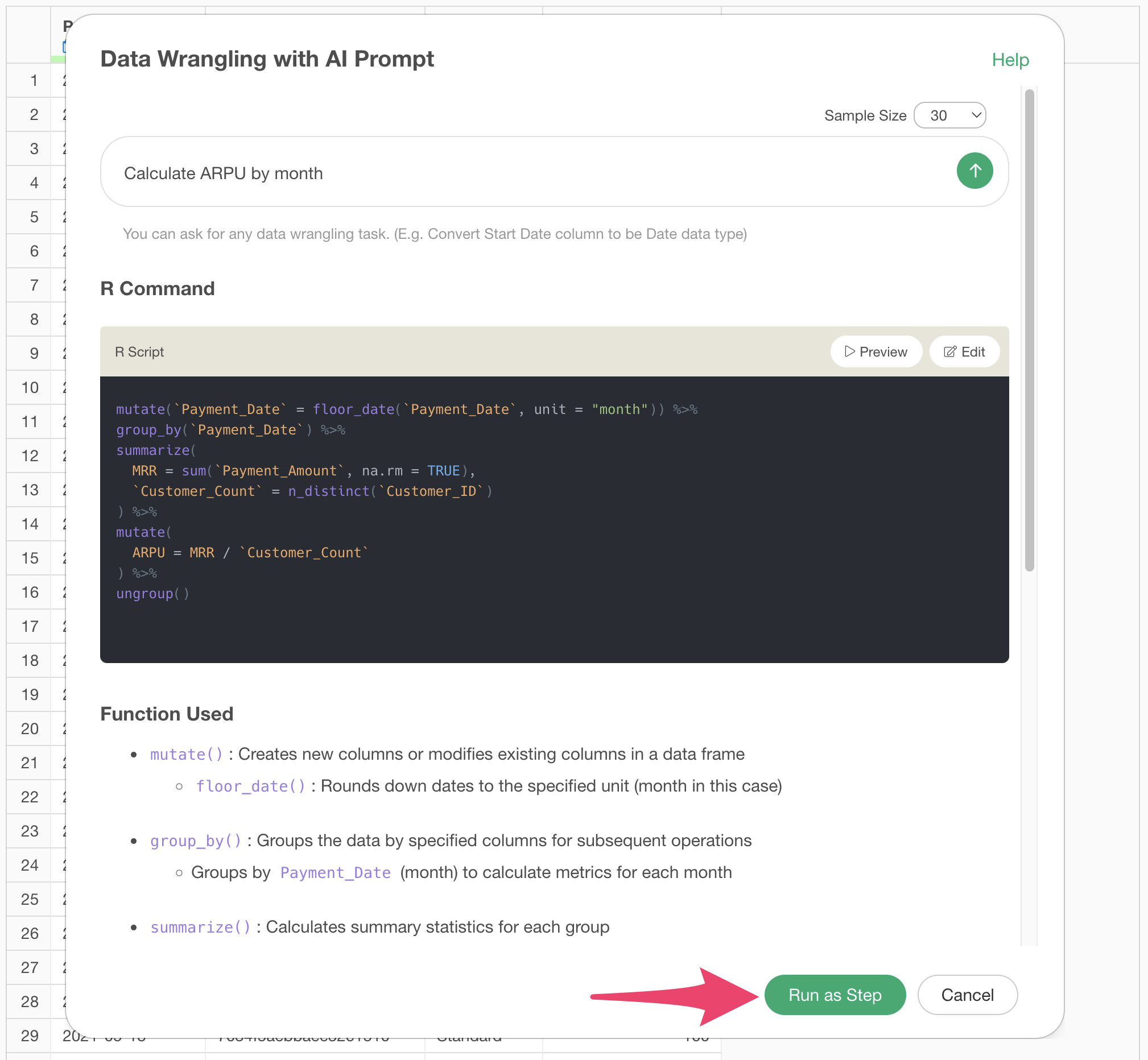Click the Payment_Date column reference
Image resolution: width=1148 pixels, height=1060 pixels.
pyautogui.click(x=335, y=872)
